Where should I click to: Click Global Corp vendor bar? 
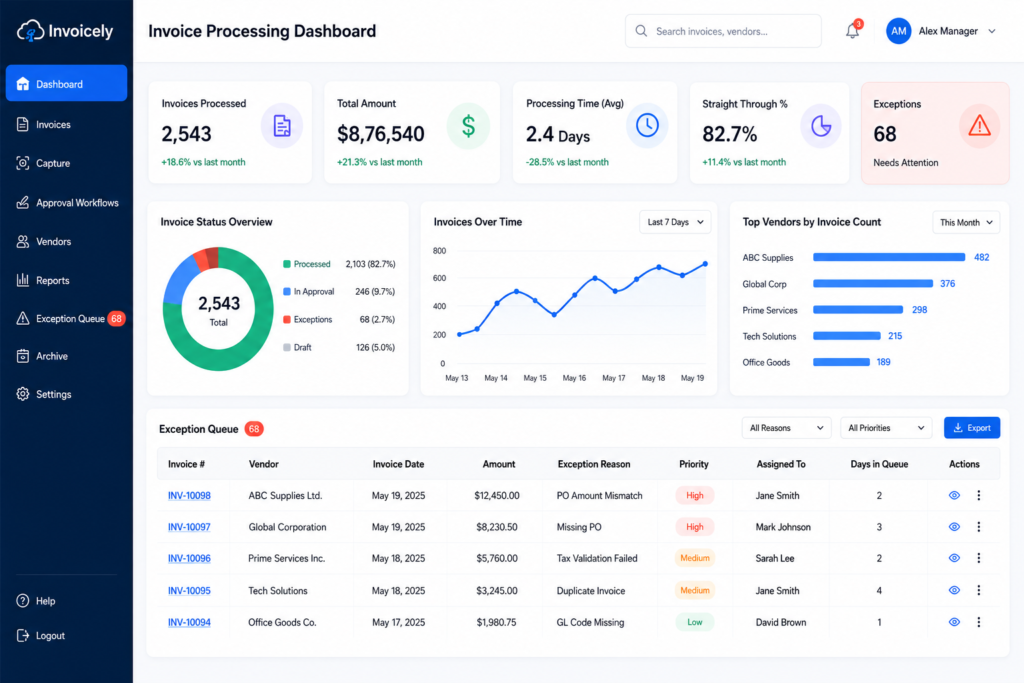(872, 283)
